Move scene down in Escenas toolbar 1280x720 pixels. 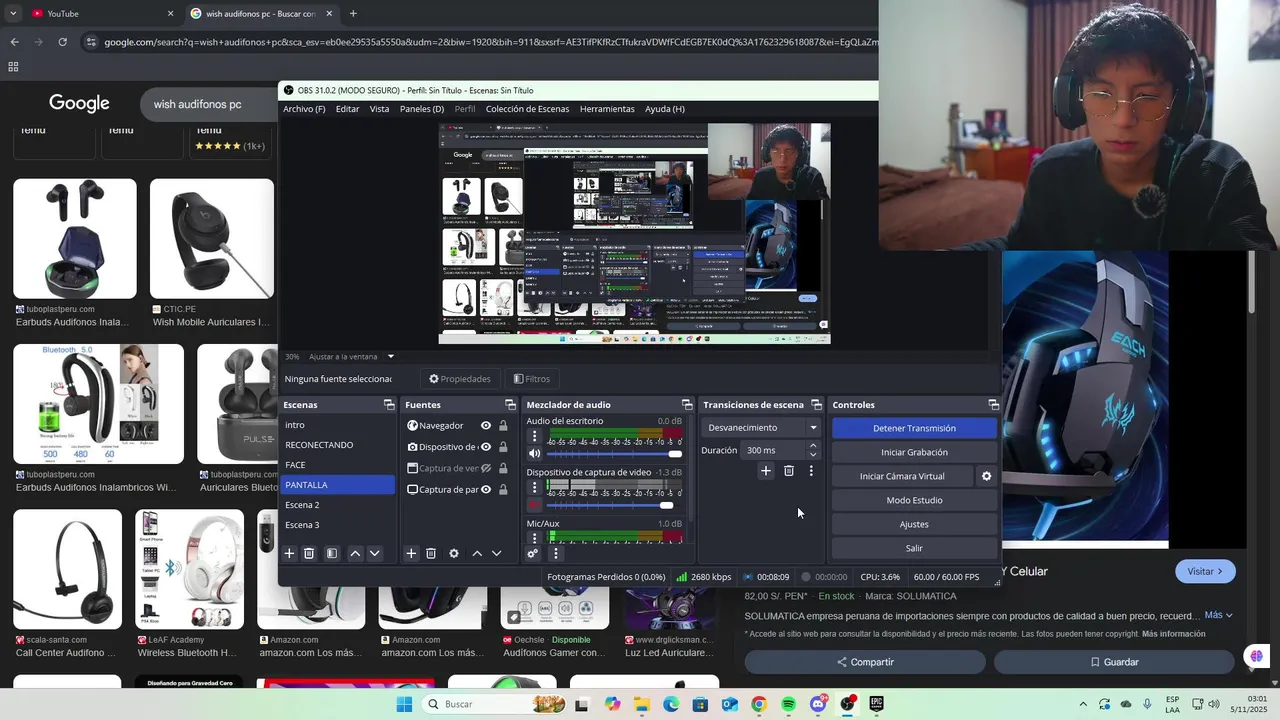coord(375,553)
